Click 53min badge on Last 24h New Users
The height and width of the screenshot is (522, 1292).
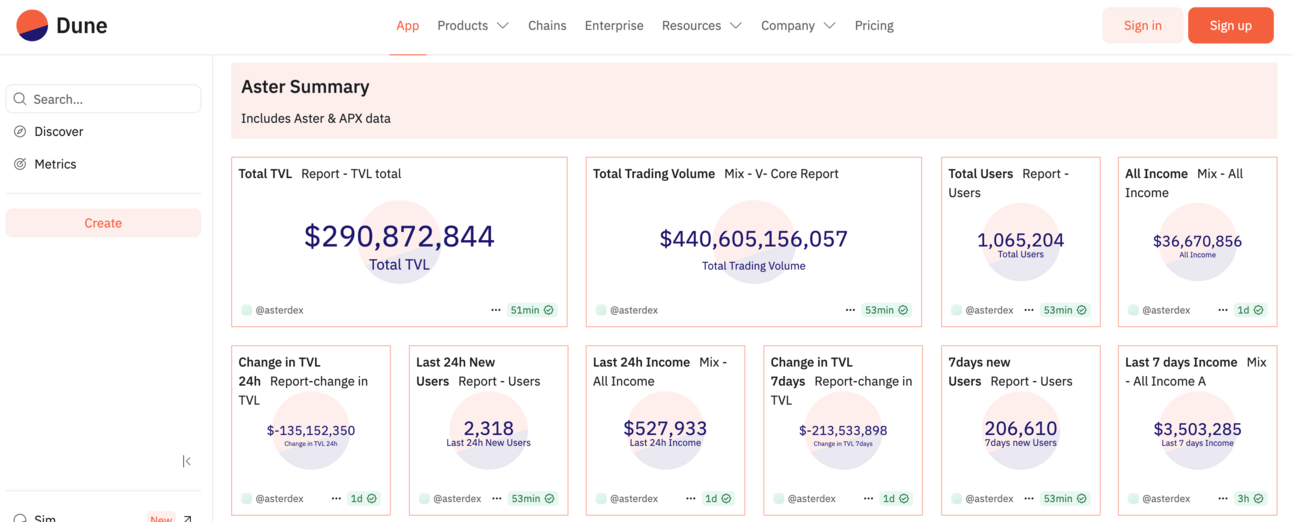click(534, 498)
